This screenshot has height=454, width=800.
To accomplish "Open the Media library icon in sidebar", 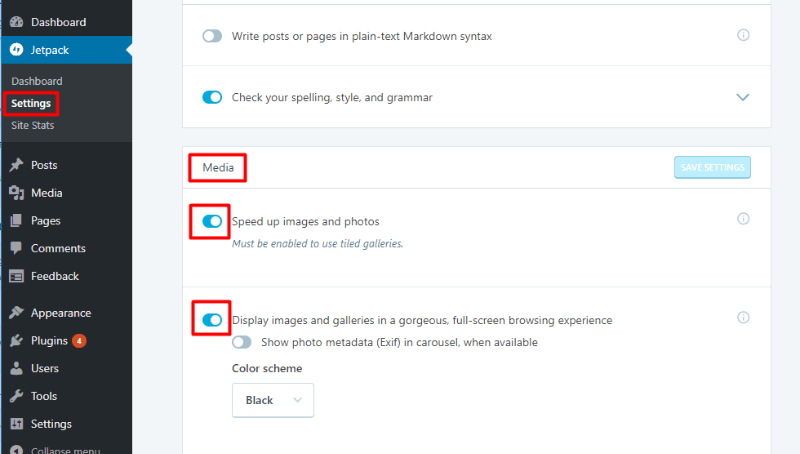I will click(x=16, y=193).
